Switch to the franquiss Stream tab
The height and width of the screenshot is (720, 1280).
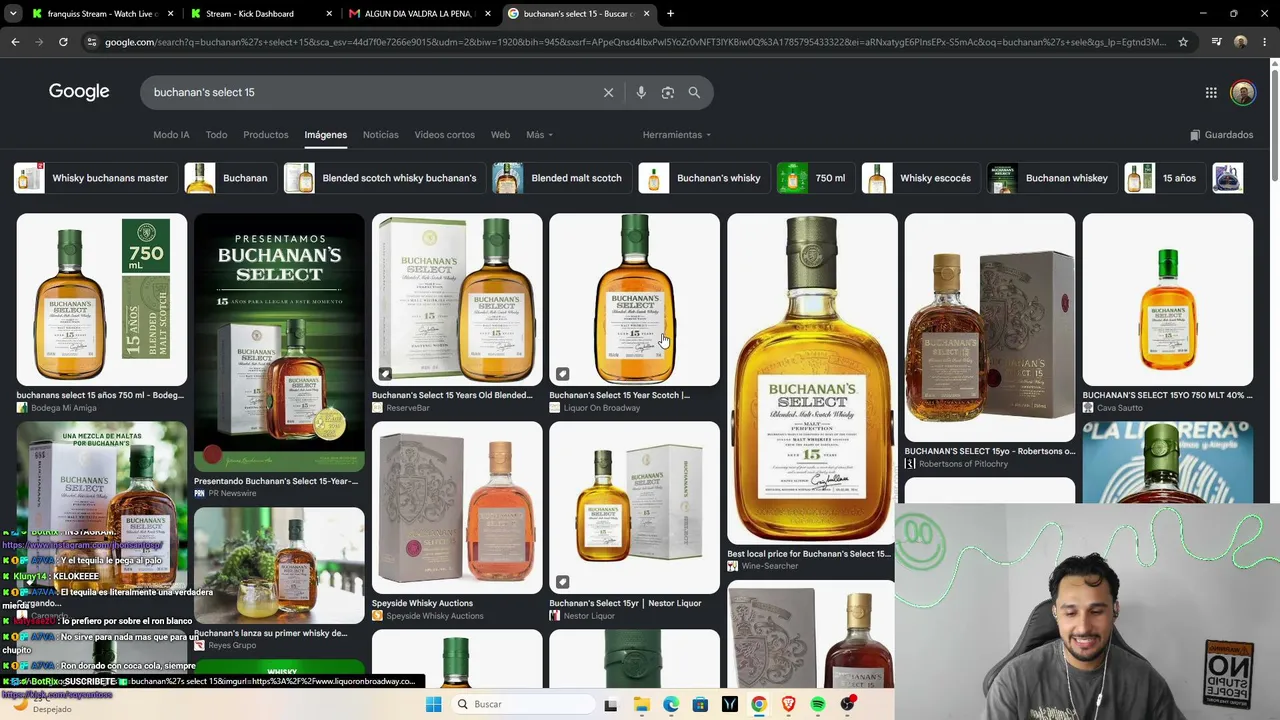point(102,14)
